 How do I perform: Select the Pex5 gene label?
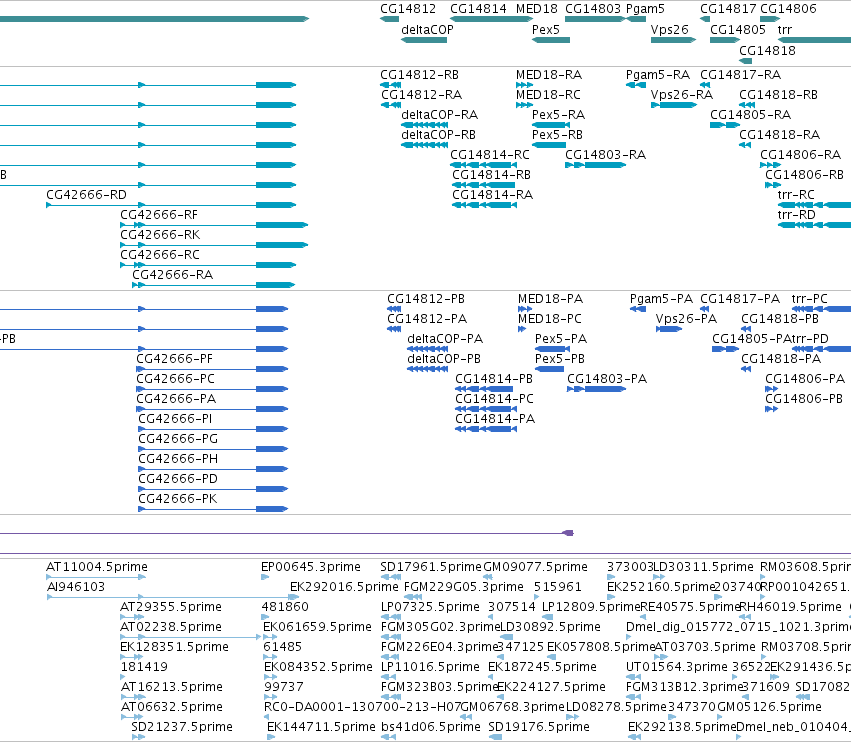click(545, 29)
